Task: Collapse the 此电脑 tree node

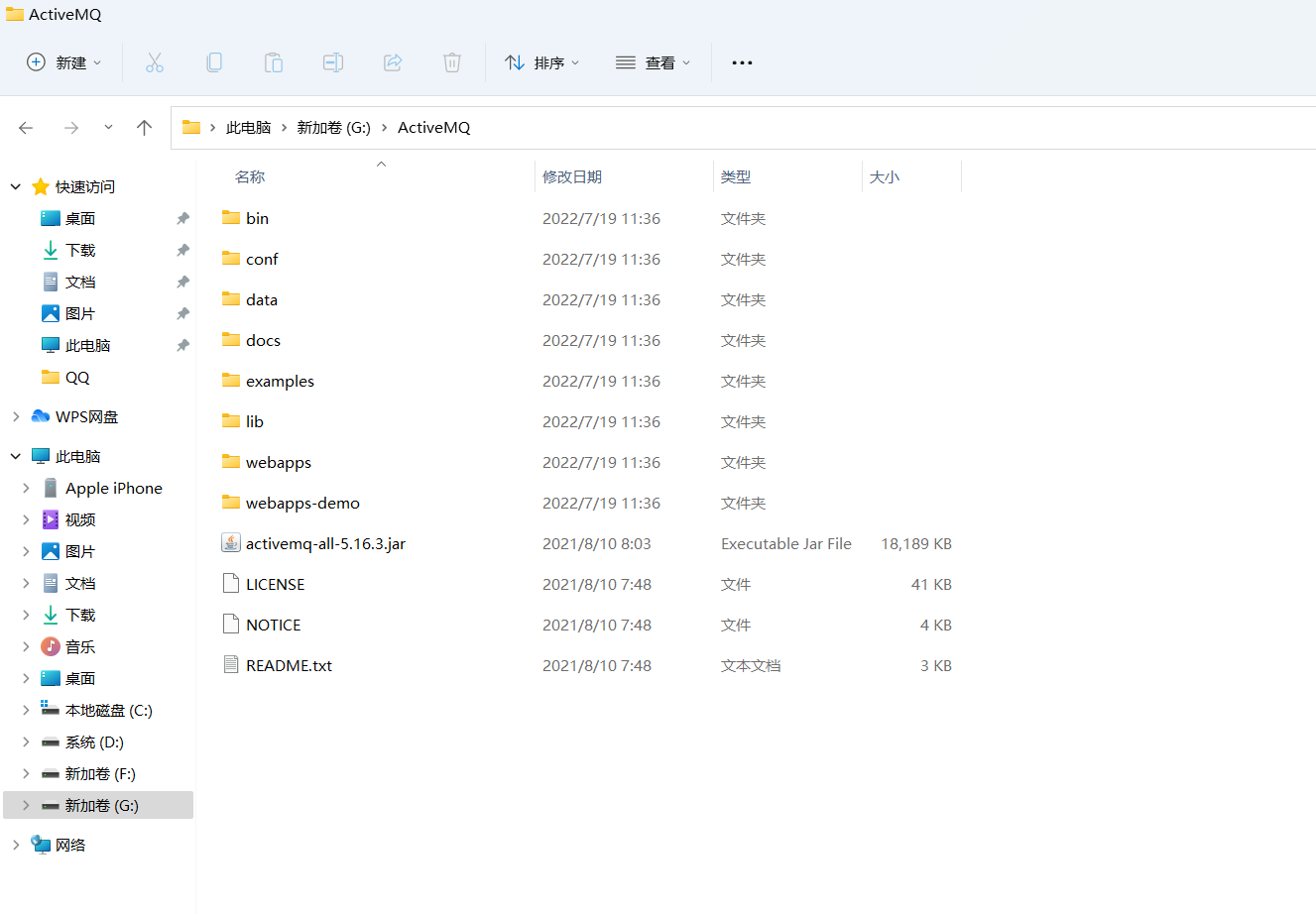Action: 16,456
